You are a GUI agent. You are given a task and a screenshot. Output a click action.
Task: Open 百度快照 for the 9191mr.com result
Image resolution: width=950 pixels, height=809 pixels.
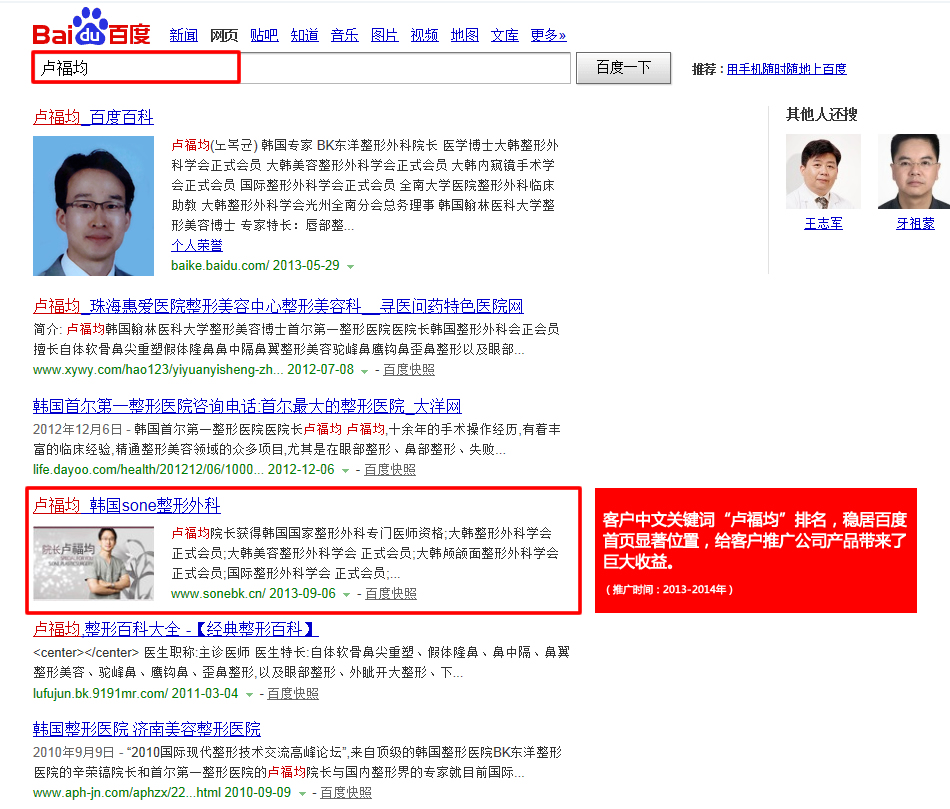pyautogui.click(x=293, y=693)
